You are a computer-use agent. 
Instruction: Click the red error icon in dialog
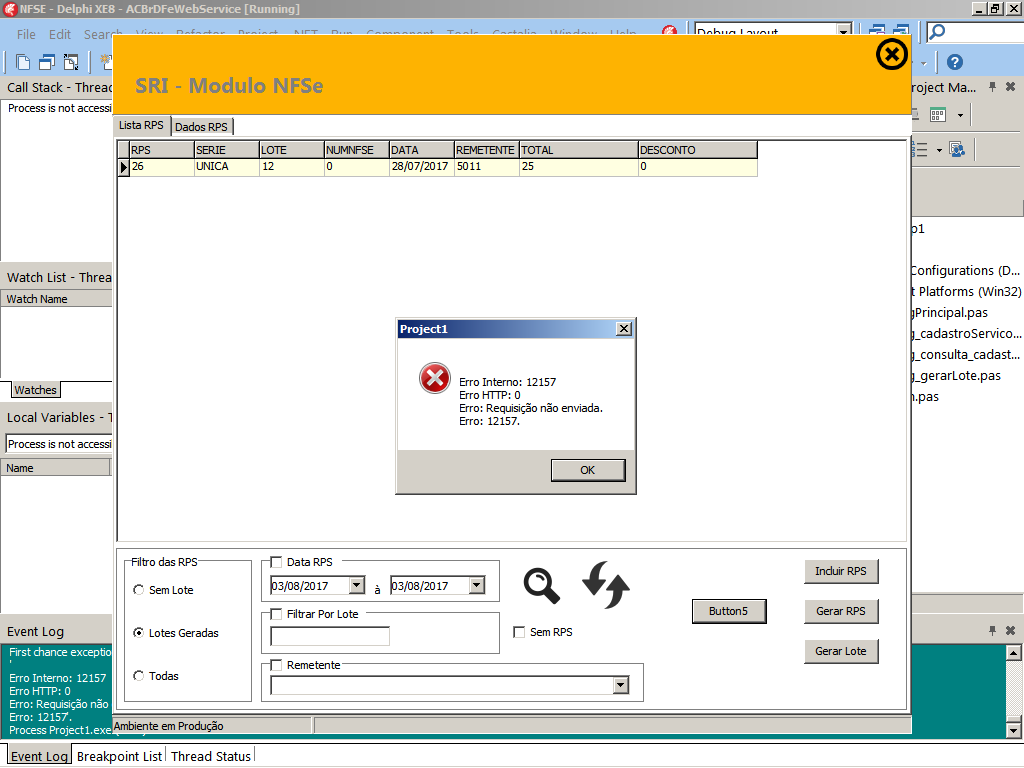(x=435, y=378)
